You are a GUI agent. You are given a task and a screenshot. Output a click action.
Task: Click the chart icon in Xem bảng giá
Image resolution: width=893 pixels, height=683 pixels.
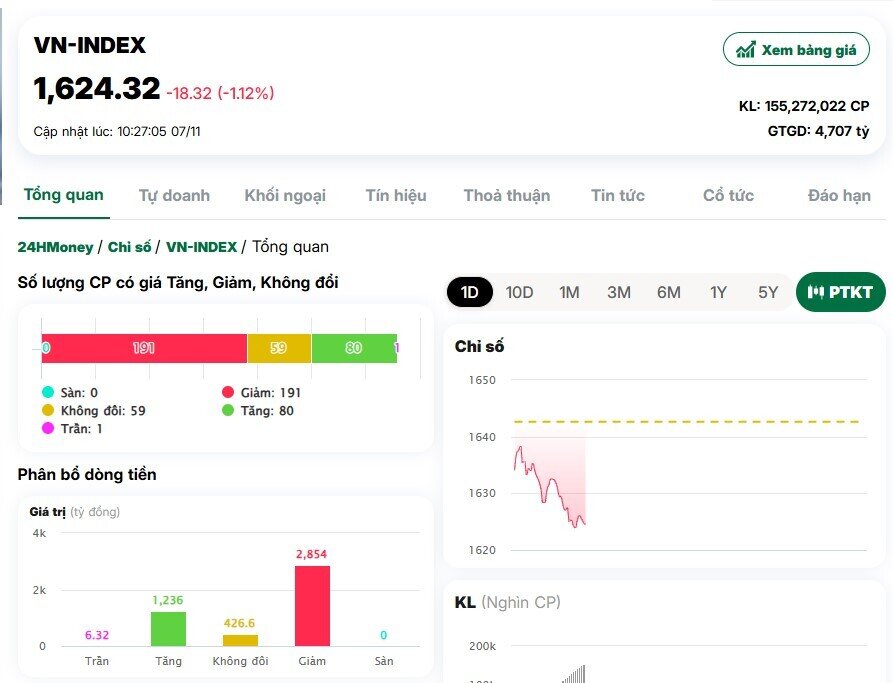click(746, 50)
